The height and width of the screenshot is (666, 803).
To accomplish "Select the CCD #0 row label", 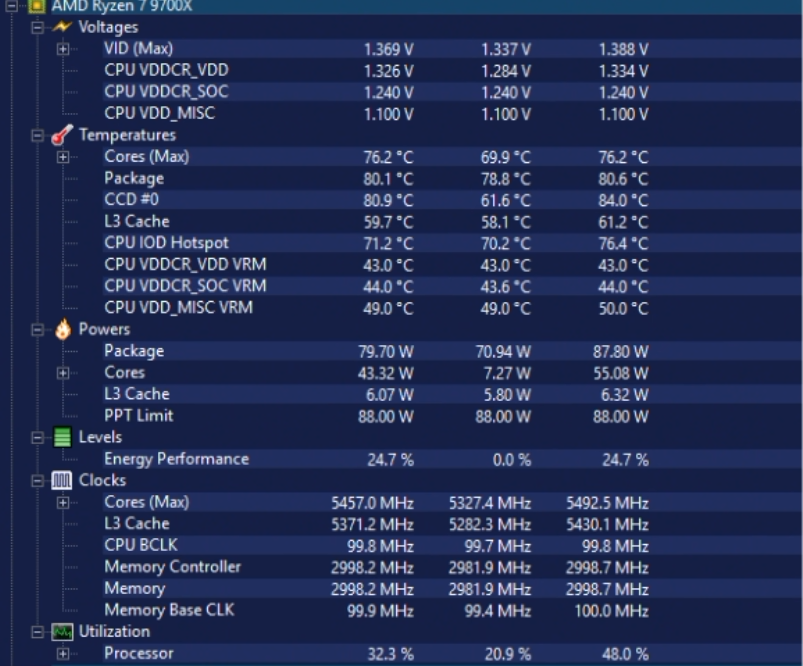I will tap(132, 199).
